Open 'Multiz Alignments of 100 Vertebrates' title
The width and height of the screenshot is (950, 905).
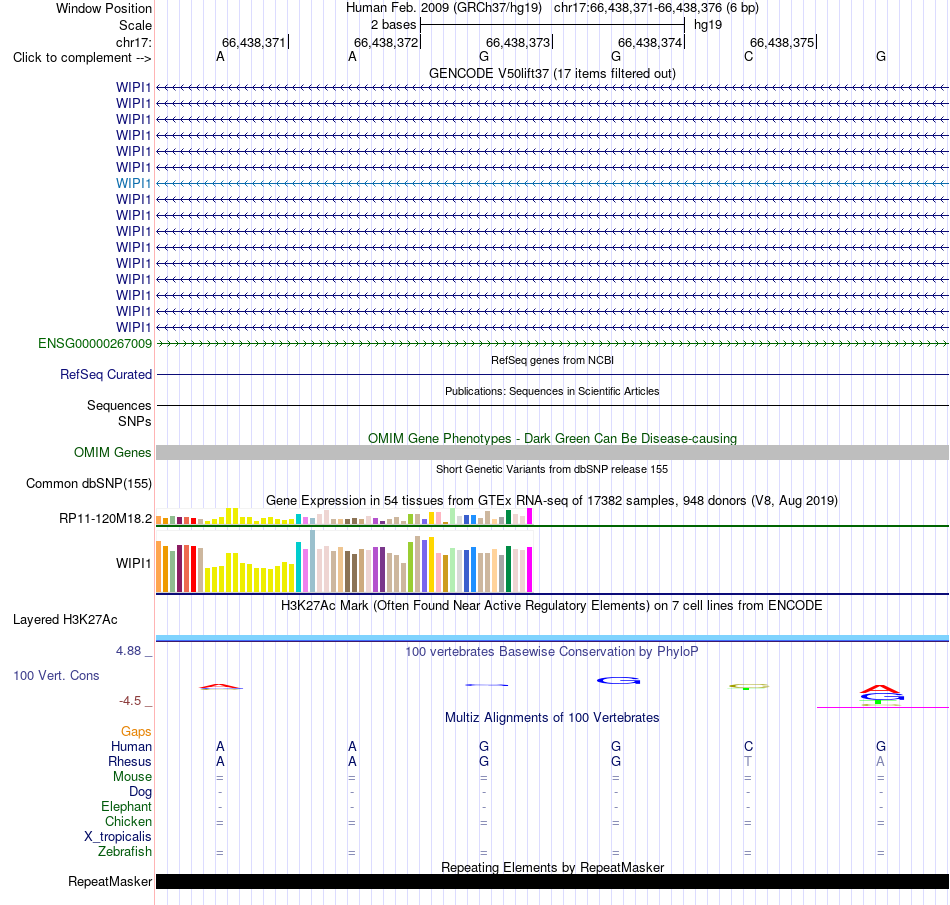552,718
